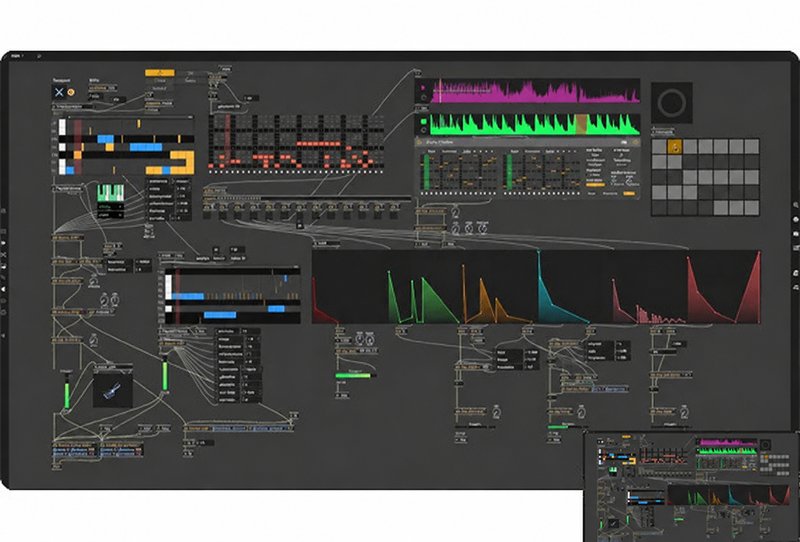Screen dimensions: 800x542
Task: Play the purple waveform clip
Action: click(423, 88)
